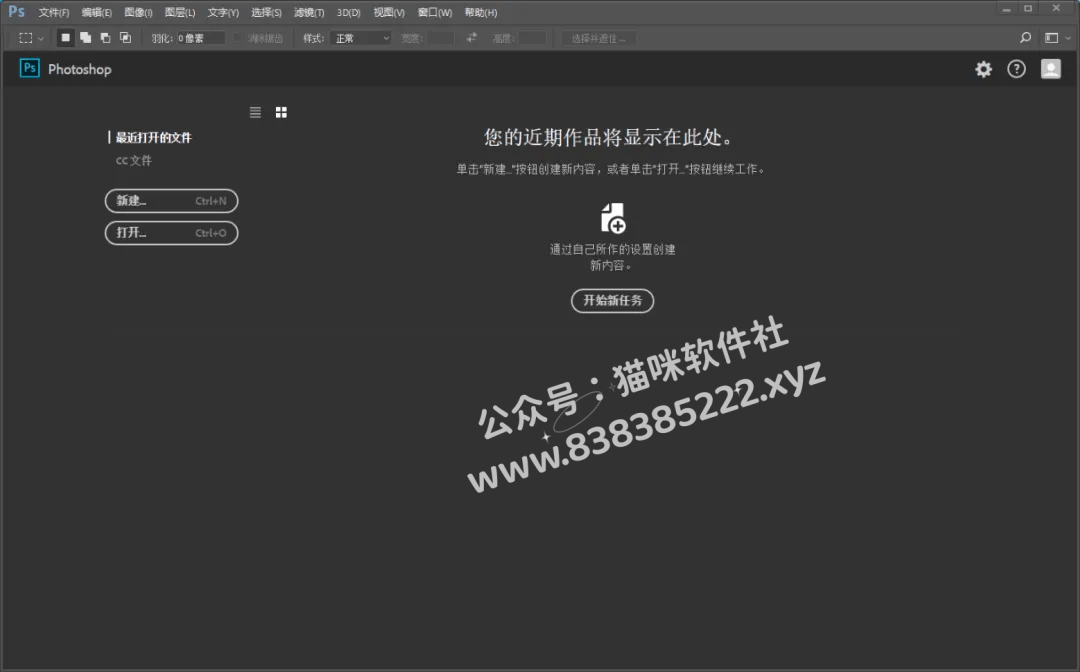This screenshot has width=1080, height=672.
Task: Open the 帮助(H) menu
Action: [481, 12]
